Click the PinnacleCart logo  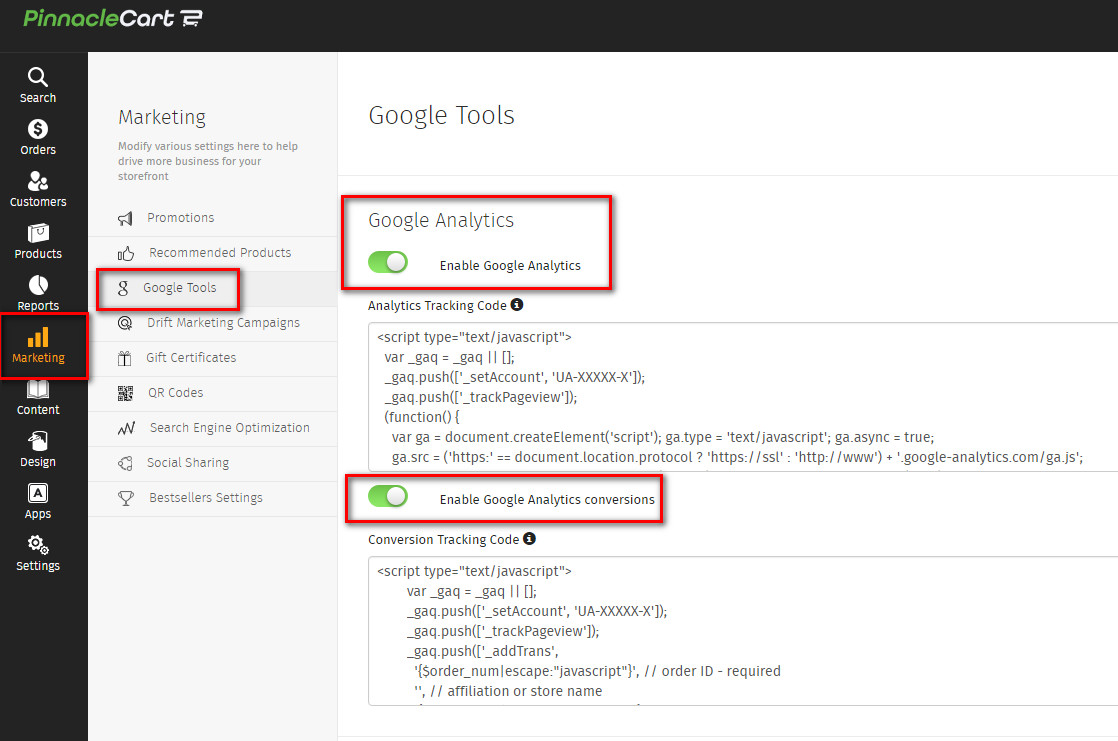click(x=113, y=18)
